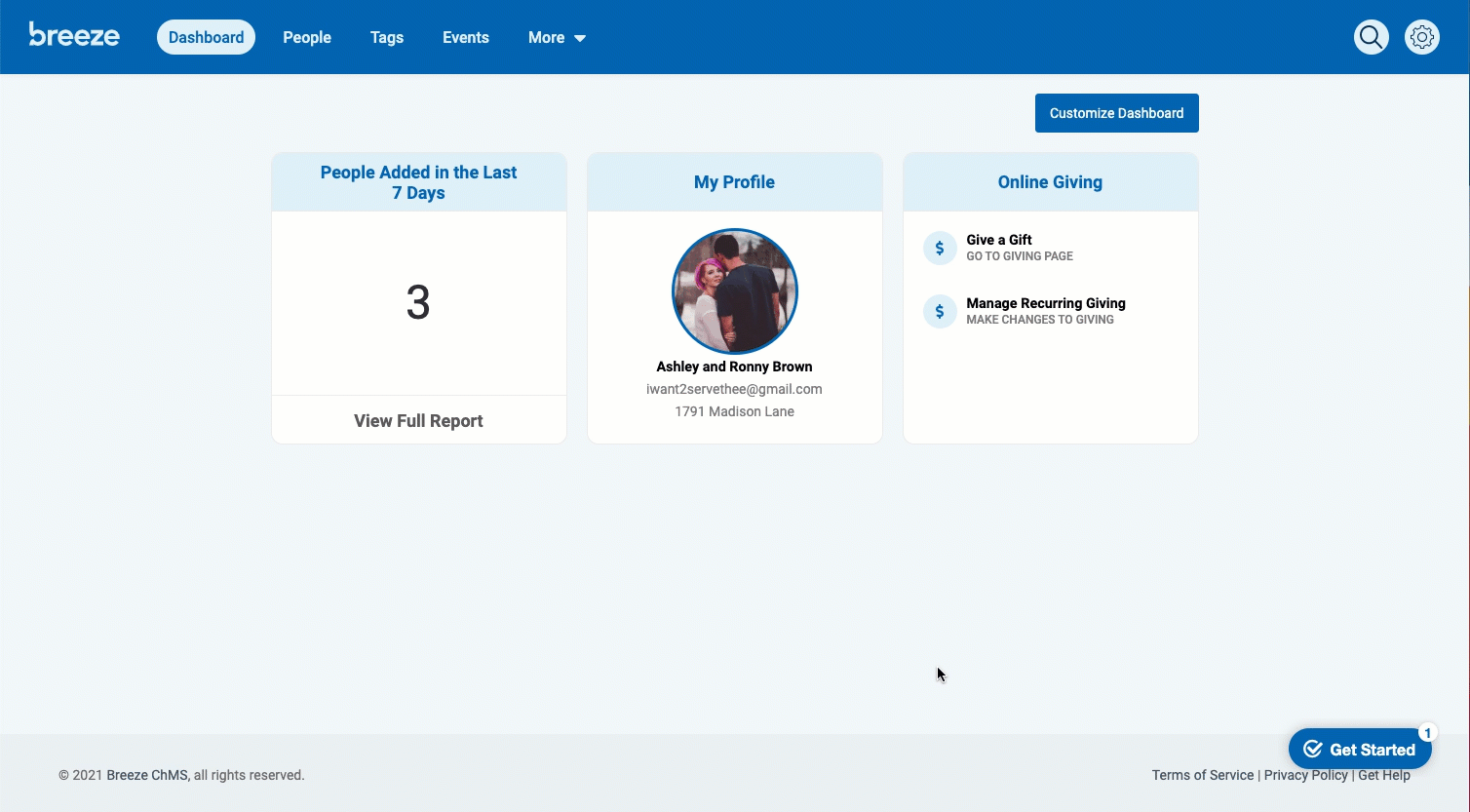Click the Breeze ChMS footer link
Viewport: 1470px width, 812px height.
(147, 775)
